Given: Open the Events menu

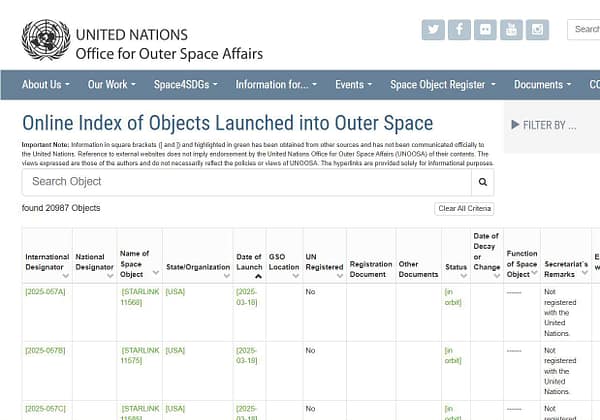Looking at the screenshot, I should [355, 85].
